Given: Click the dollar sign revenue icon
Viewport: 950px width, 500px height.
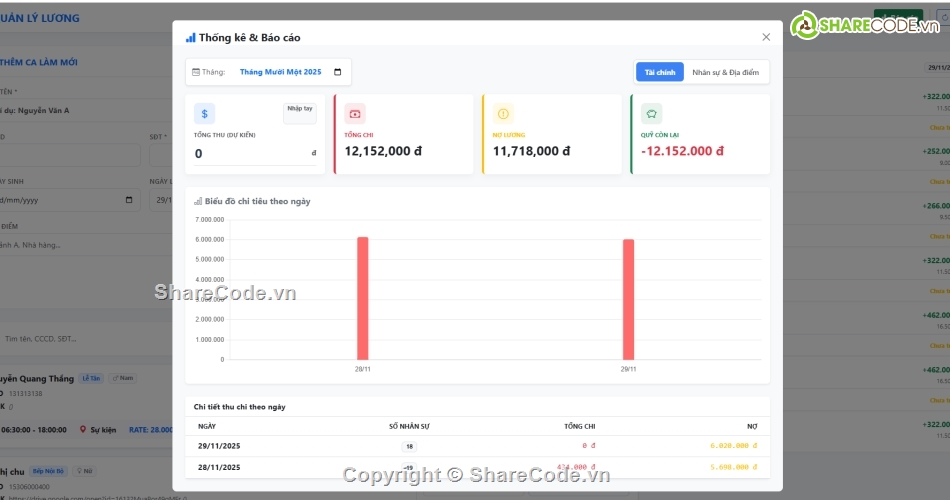Looking at the screenshot, I should coord(204,114).
